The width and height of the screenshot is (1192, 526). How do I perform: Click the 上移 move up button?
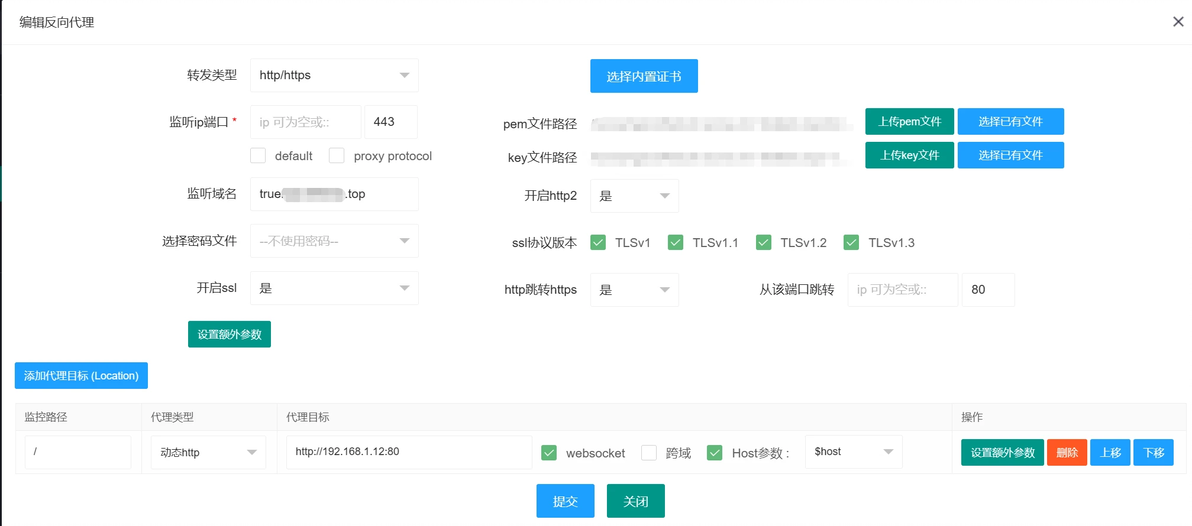[x=1110, y=452]
